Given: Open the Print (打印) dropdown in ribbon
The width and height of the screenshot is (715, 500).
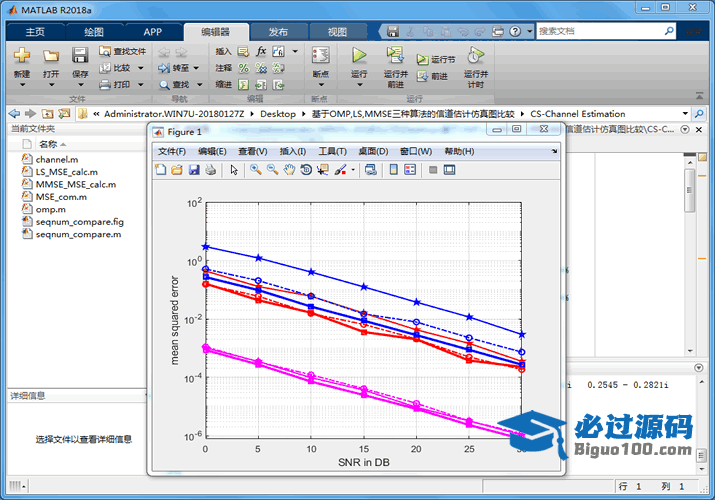Looking at the screenshot, I should click(x=139, y=85).
